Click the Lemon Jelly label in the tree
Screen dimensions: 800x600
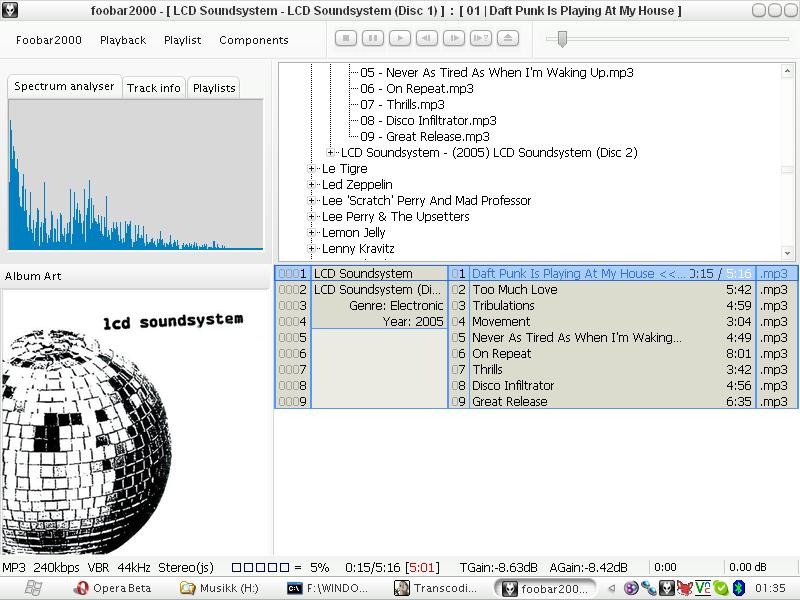coord(354,232)
